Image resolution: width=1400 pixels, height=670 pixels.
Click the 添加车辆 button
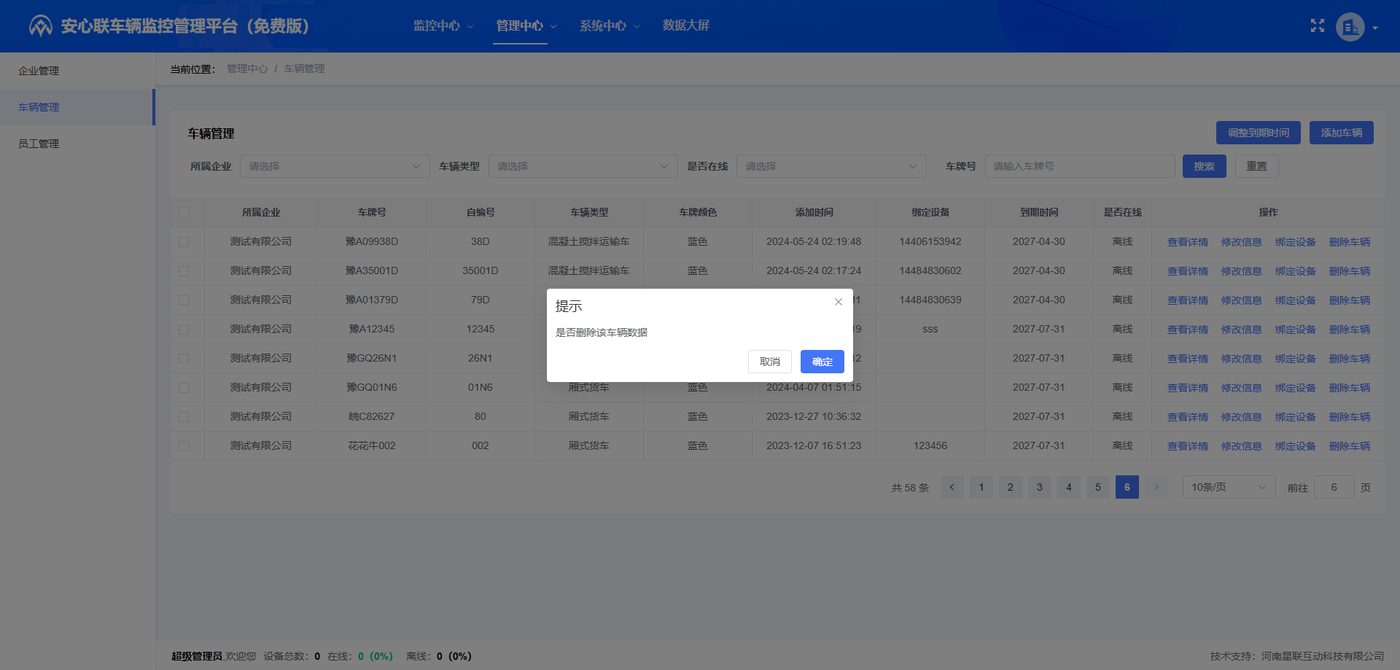(x=1341, y=132)
